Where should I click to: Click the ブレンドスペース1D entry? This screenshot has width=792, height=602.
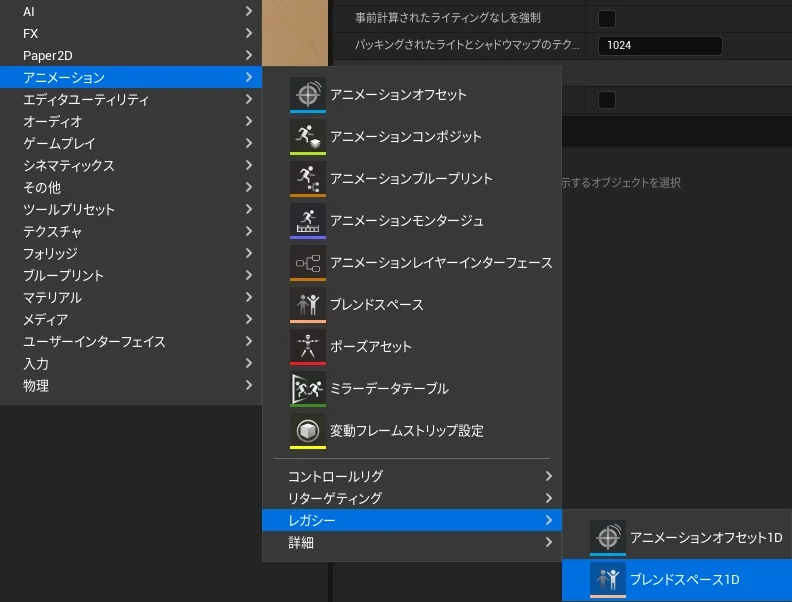pos(677,580)
